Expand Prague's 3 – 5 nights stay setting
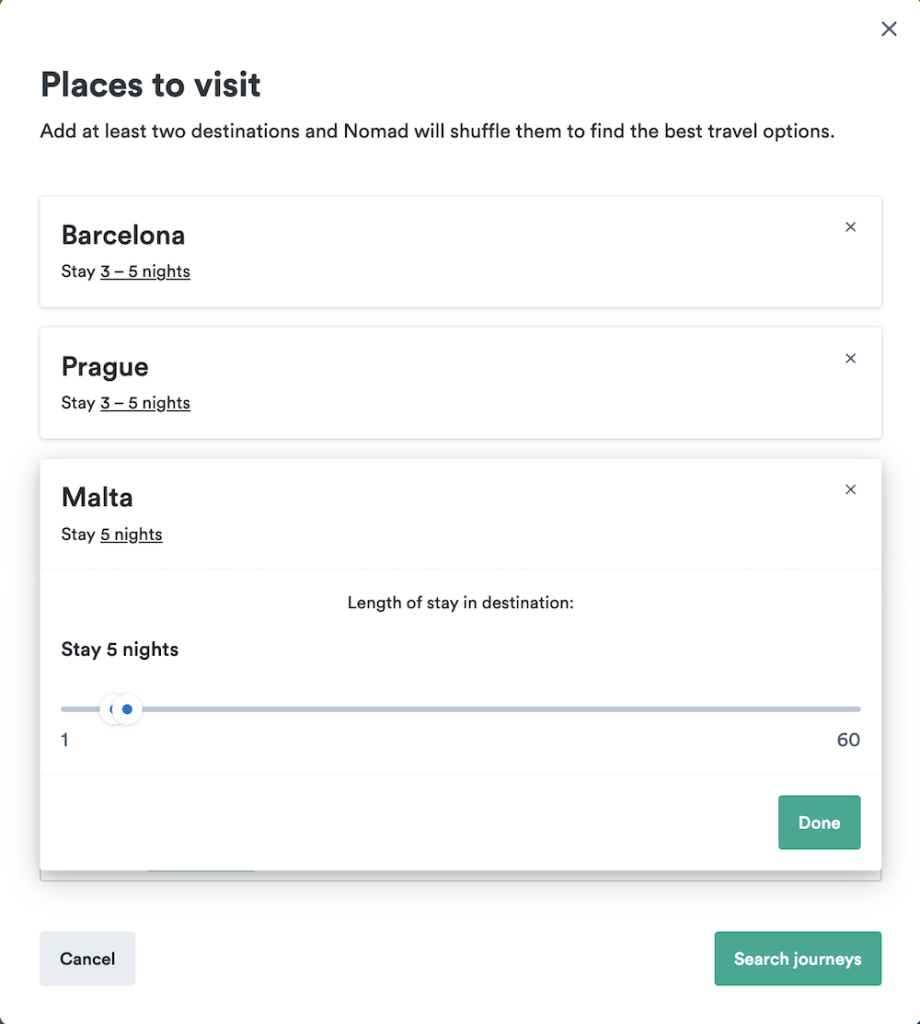920x1024 pixels. [145, 403]
